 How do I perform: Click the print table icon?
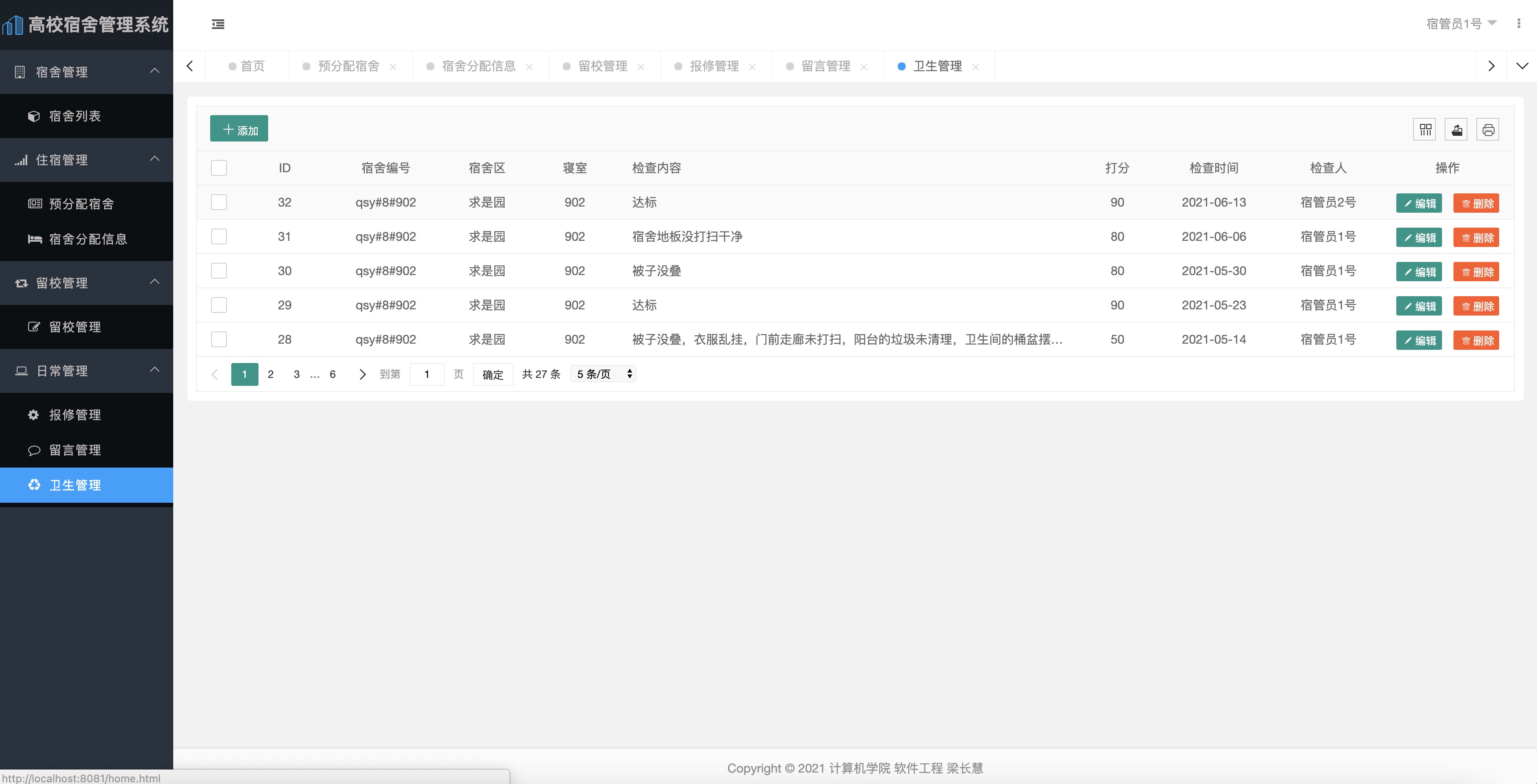[x=1488, y=129]
